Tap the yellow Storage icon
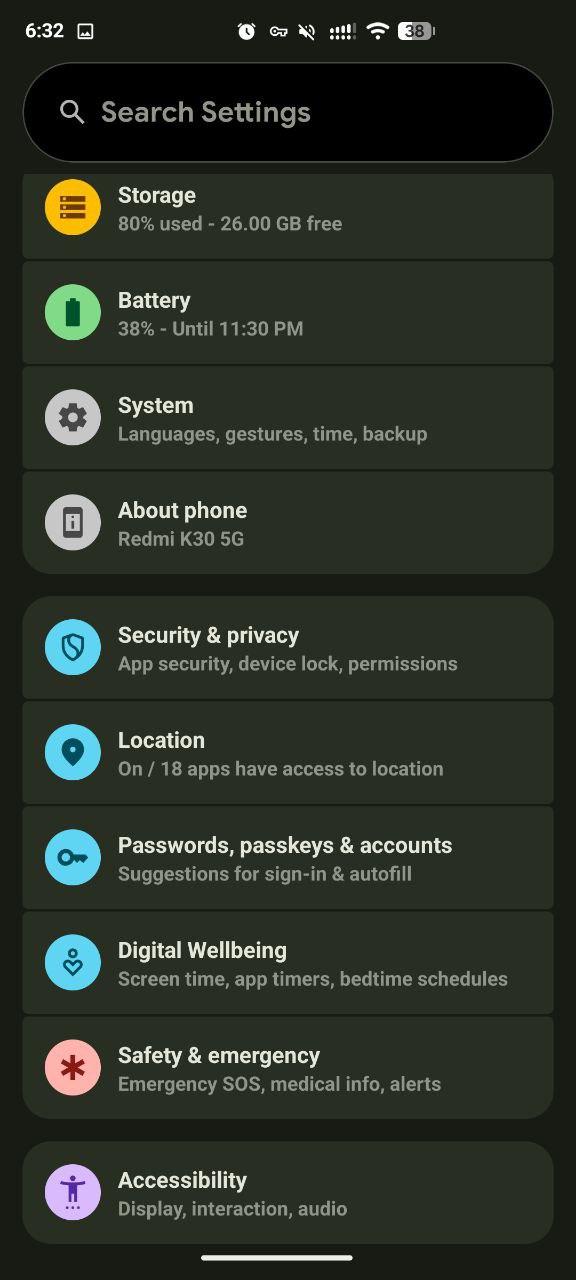The image size is (576, 1280). (73, 207)
